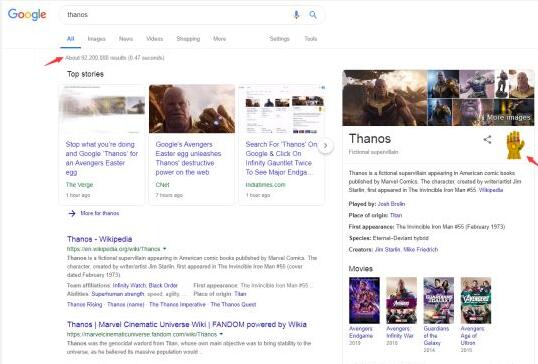Open the CNet story thumbnail of Thanos
538x364 pixels.
(x=192, y=109)
